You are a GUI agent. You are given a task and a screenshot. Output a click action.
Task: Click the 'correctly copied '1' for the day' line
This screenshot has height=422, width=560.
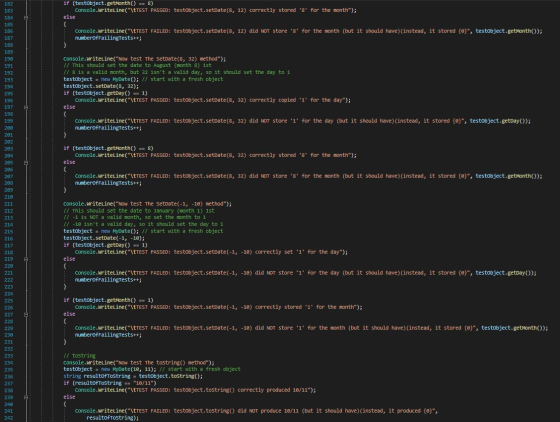212,100
